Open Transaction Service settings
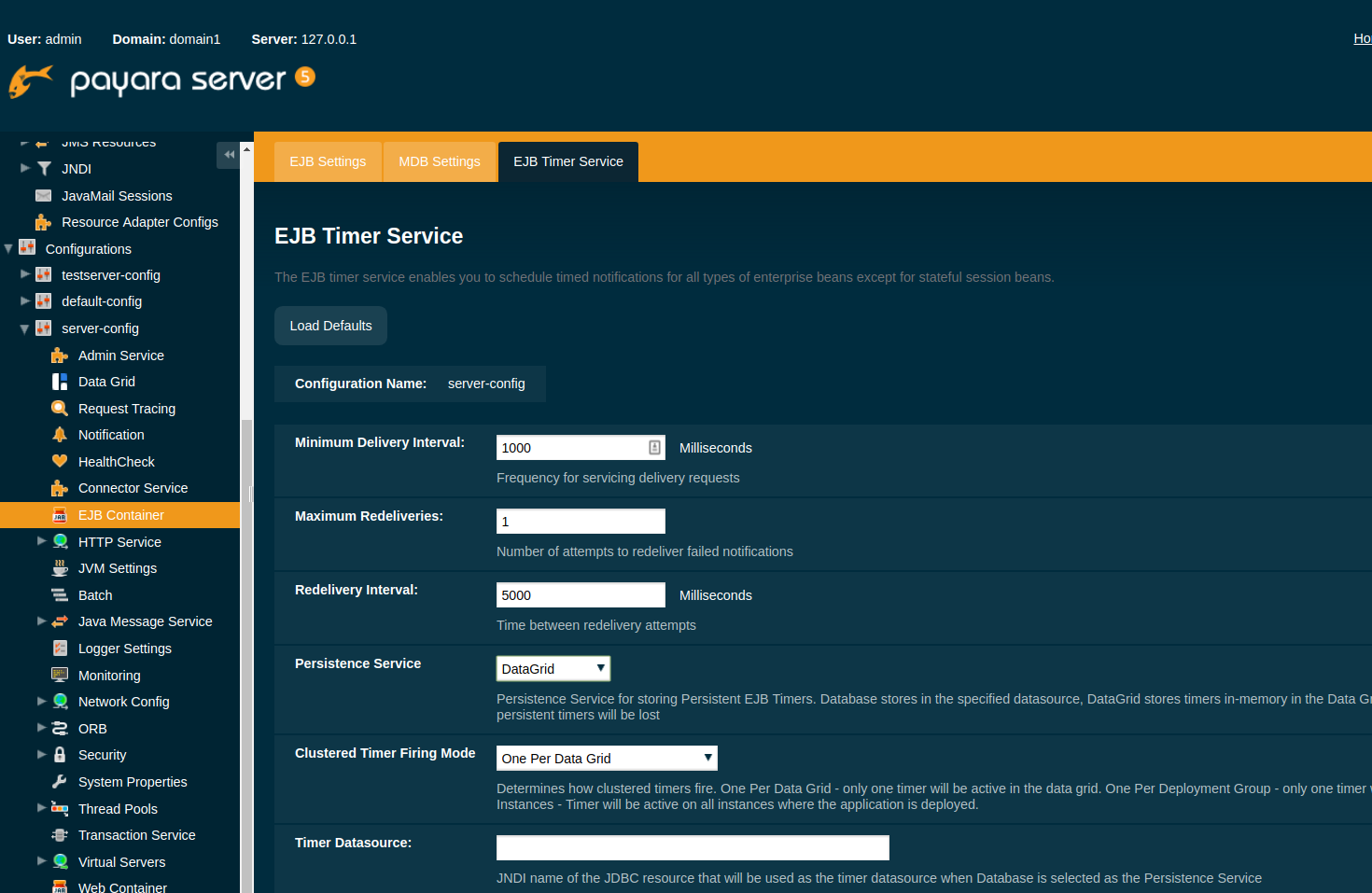The height and width of the screenshot is (893, 1372). [137, 835]
